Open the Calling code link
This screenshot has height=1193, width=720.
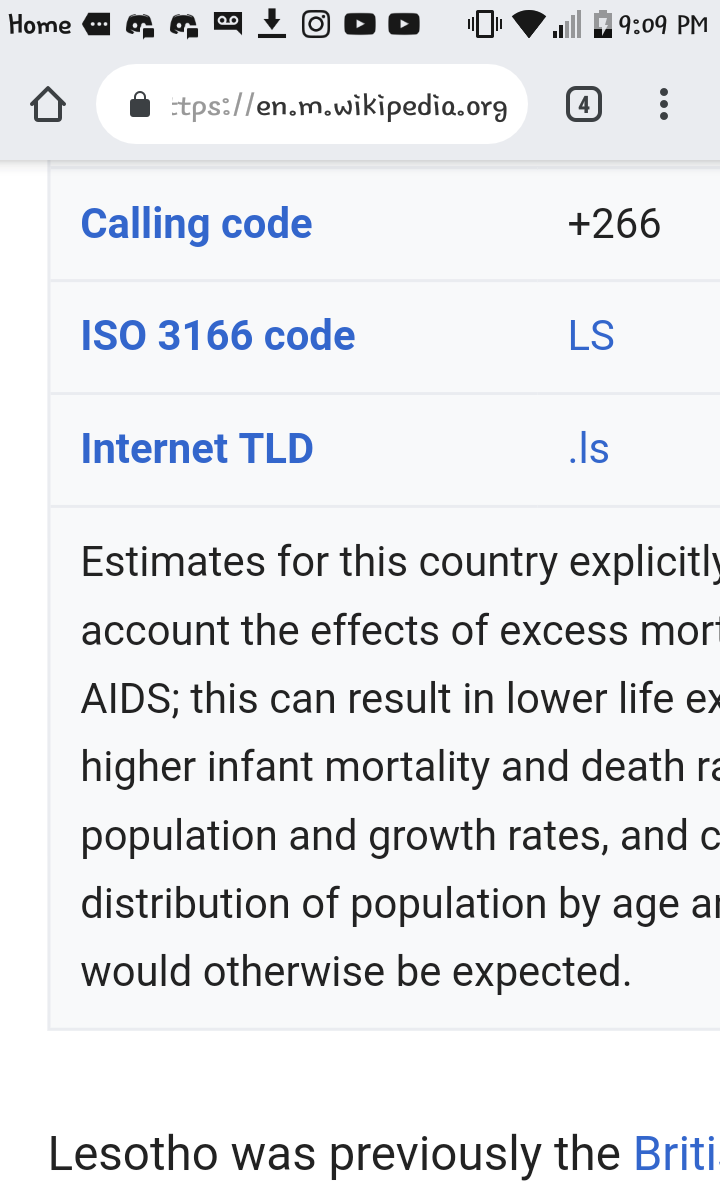[x=196, y=224]
